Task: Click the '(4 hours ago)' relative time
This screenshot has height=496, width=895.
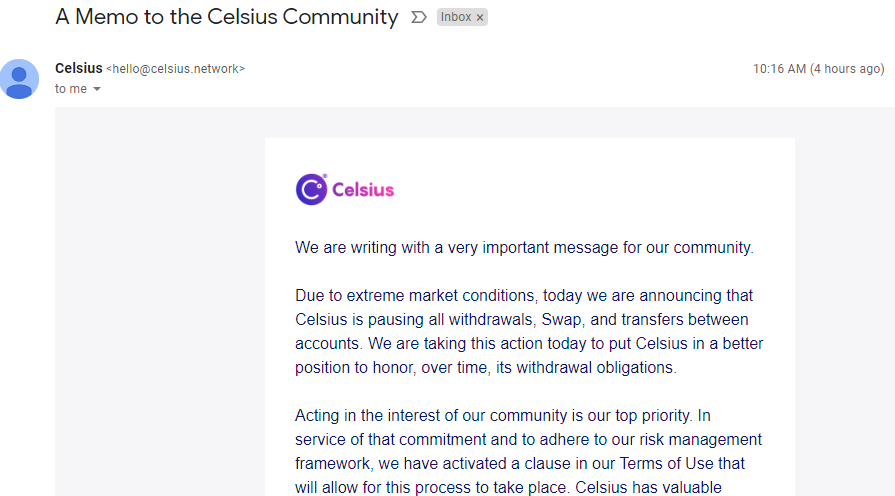Action: click(x=847, y=69)
